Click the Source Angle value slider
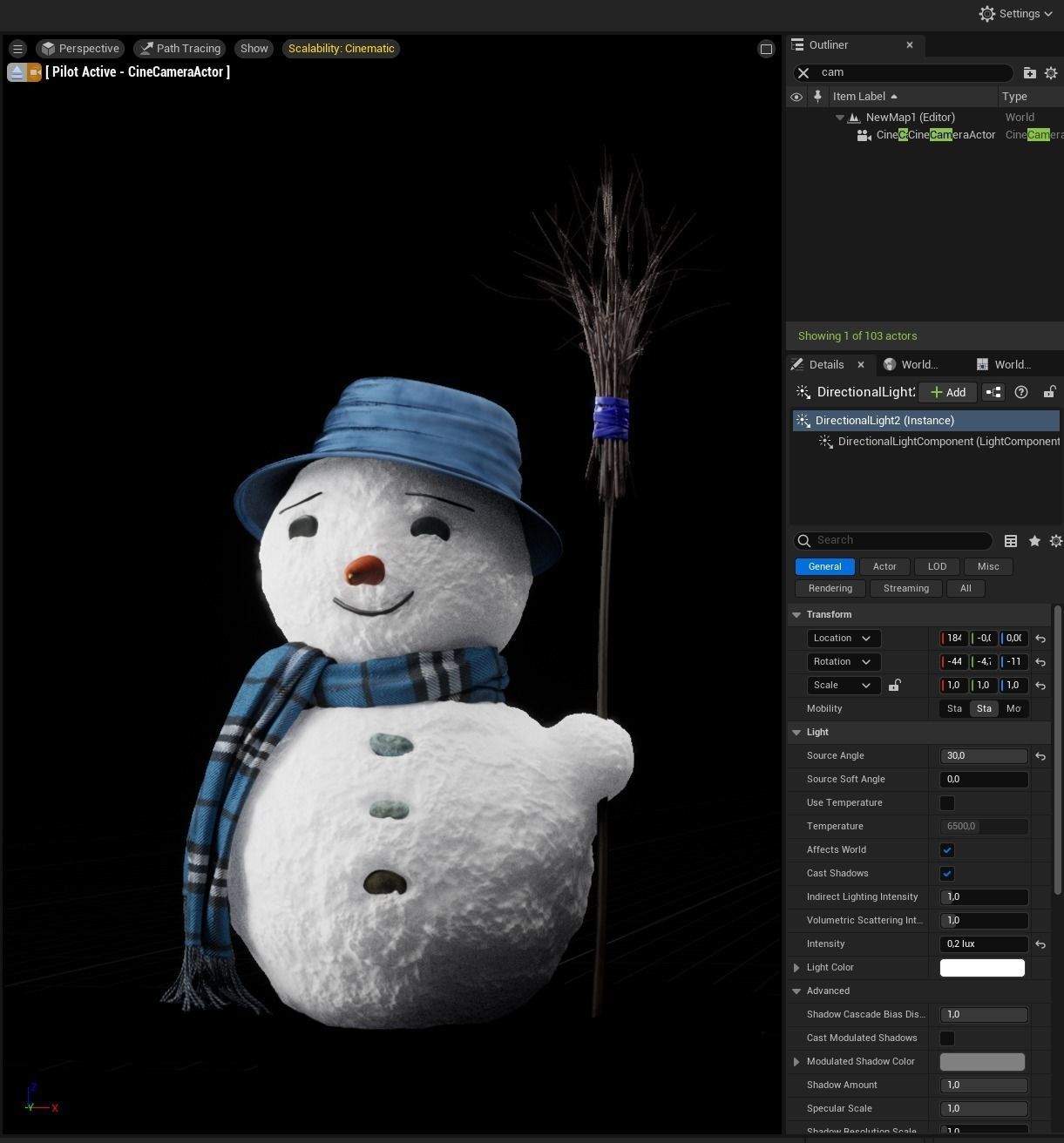 pos(984,756)
